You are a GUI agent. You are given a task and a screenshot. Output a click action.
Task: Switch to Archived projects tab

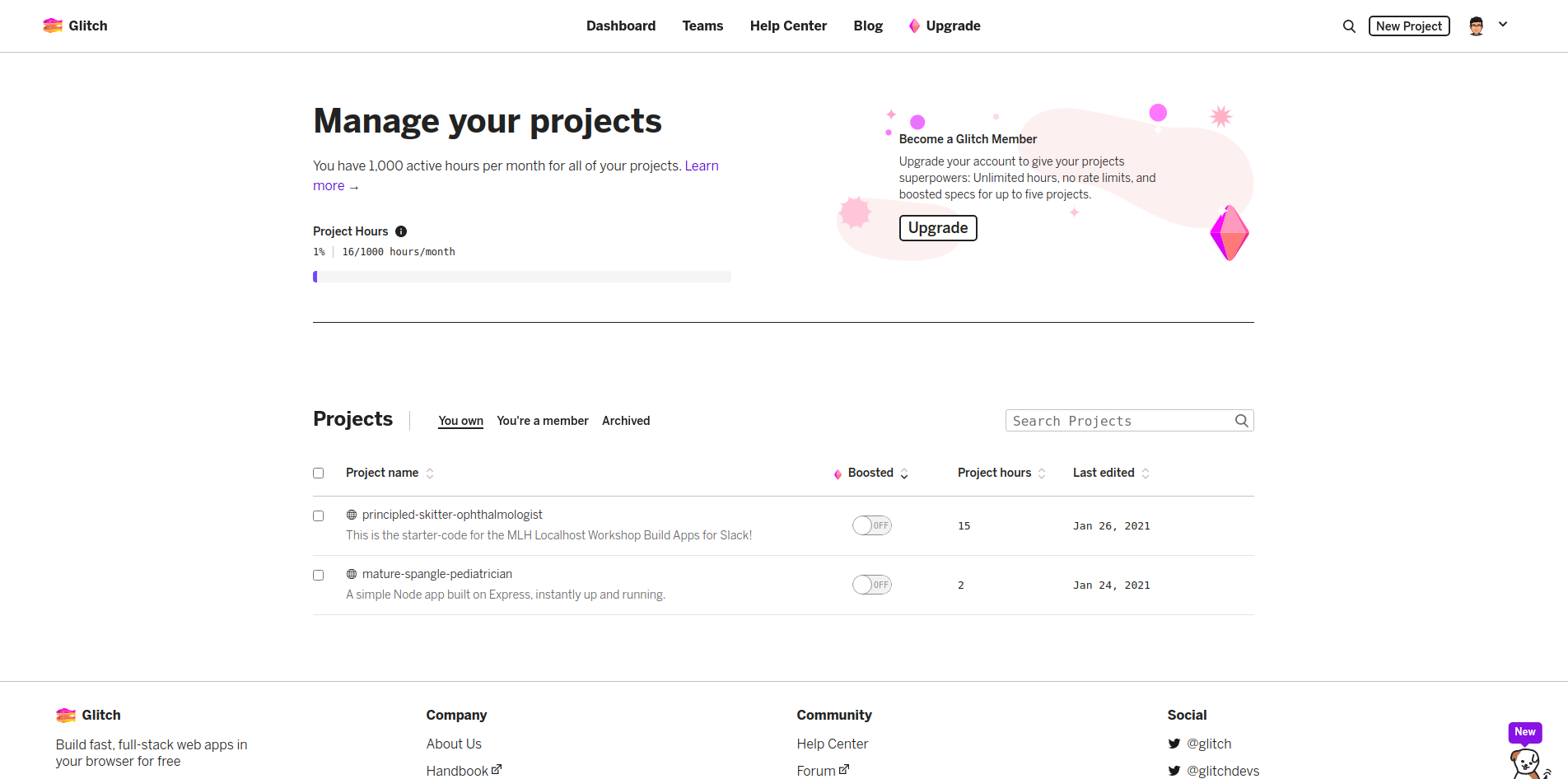pyautogui.click(x=626, y=421)
